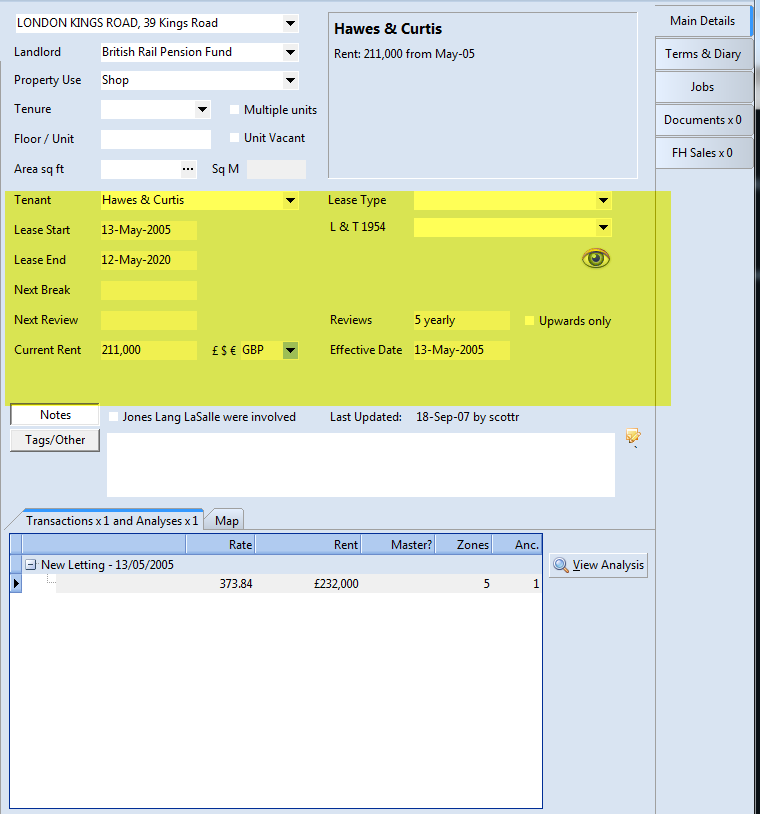Click the edit notes pencil icon
This screenshot has width=760, height=814.
pyautogui.click(x=633, y=437)
